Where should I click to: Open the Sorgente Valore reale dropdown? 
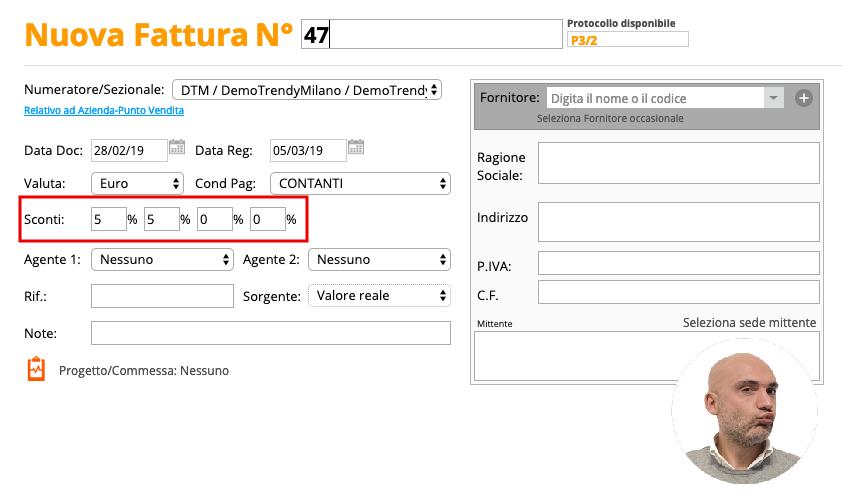pyautogui.click(x=378, y=295)
